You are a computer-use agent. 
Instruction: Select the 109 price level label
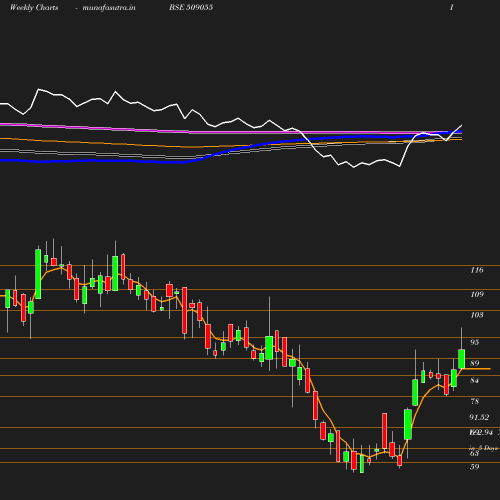[x=477, y=294]
